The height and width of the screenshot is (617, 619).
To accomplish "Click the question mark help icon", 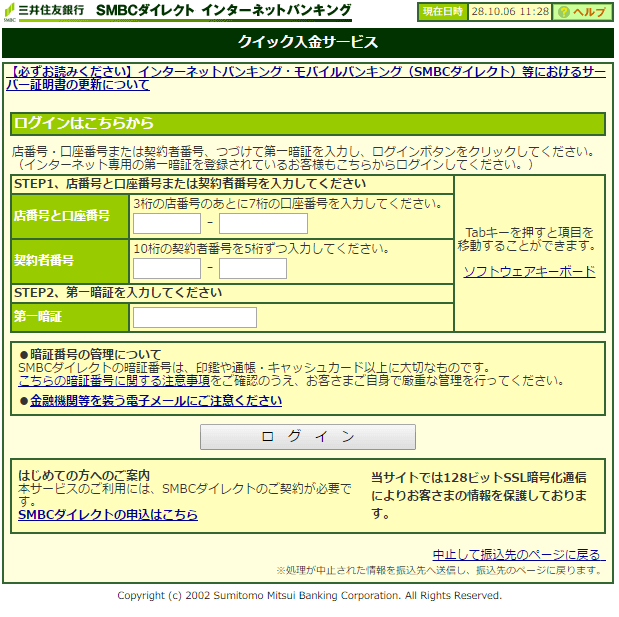I will tap(563, 12).
